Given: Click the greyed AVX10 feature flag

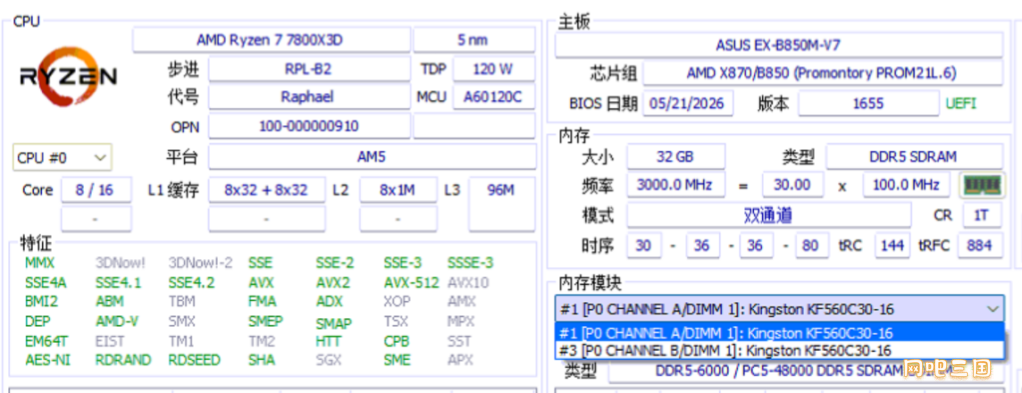Looking at the screenshot, I should pos(467,283).
